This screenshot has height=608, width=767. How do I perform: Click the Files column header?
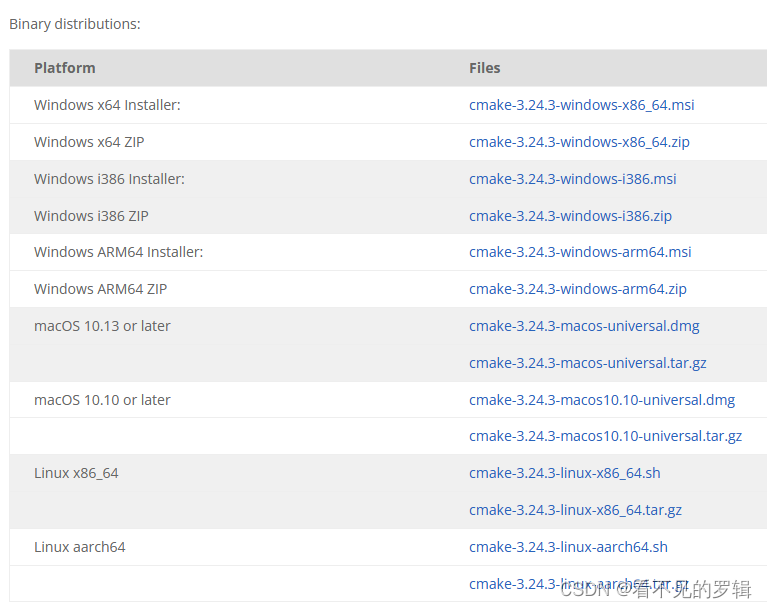[x=484, y=68]
